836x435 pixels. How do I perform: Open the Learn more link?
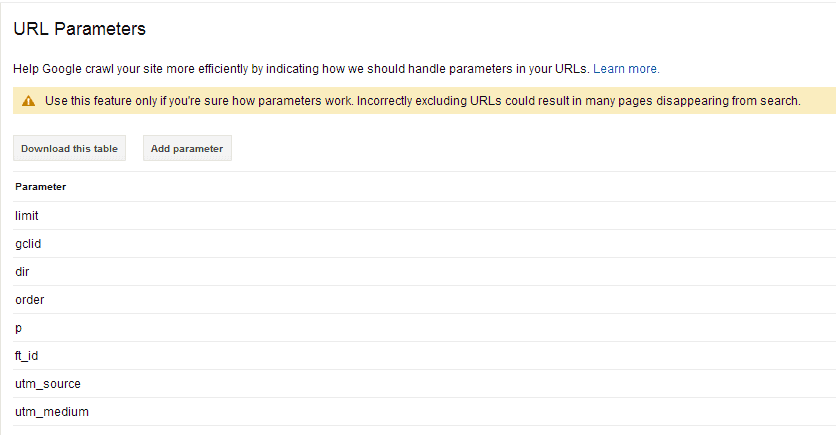pos(626,69)
